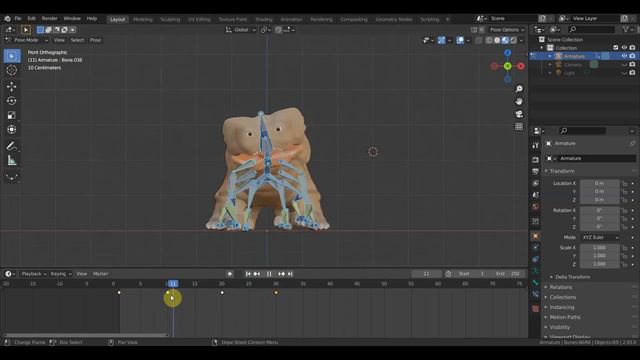The image size is (640, 360).
Task: Open the Render menu
Action: click(x=49, y=19)
